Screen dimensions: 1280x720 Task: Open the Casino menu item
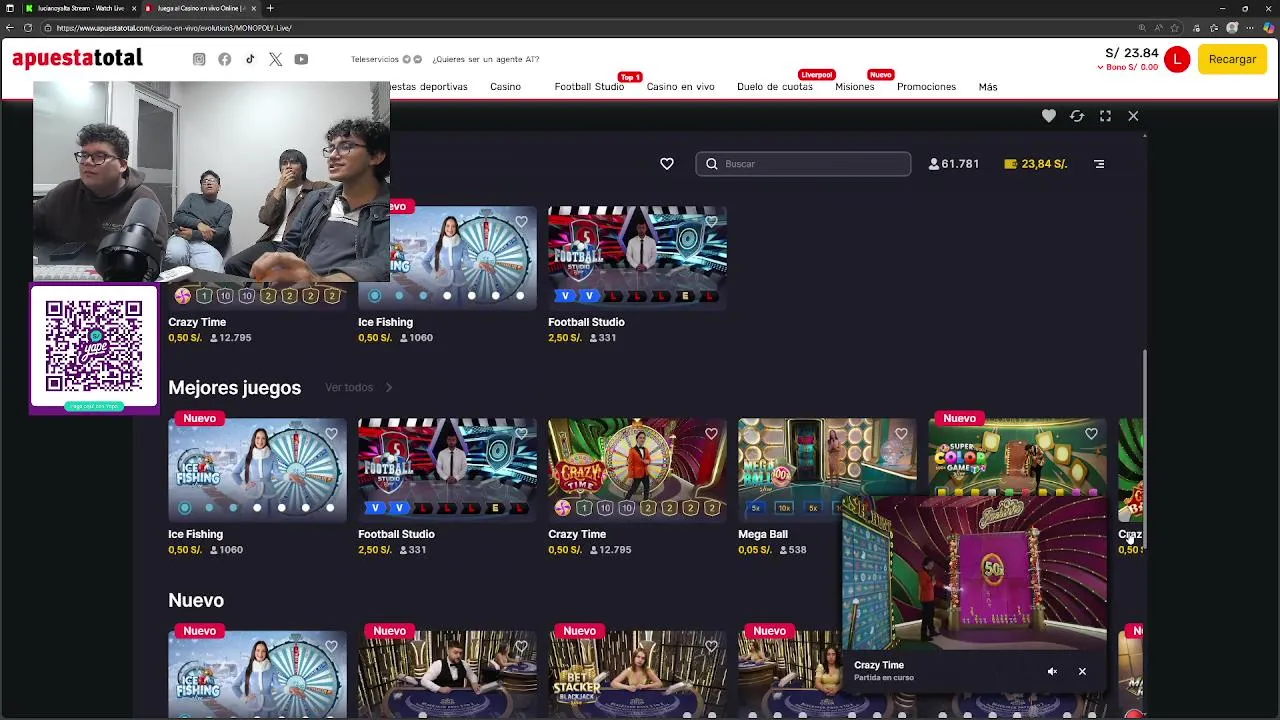pos(505,87)
